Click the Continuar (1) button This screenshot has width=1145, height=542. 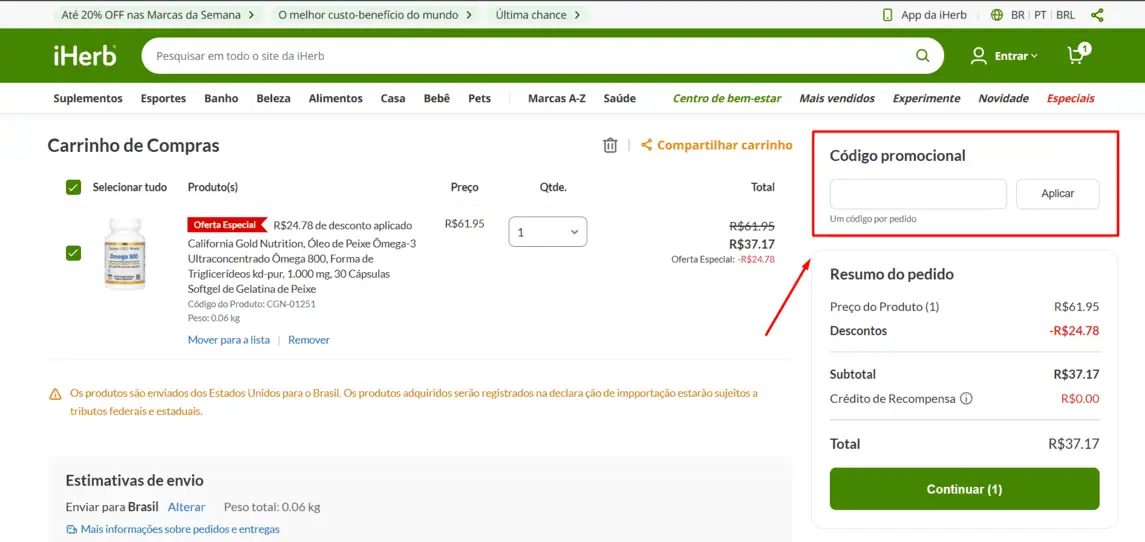pos(964,489)
